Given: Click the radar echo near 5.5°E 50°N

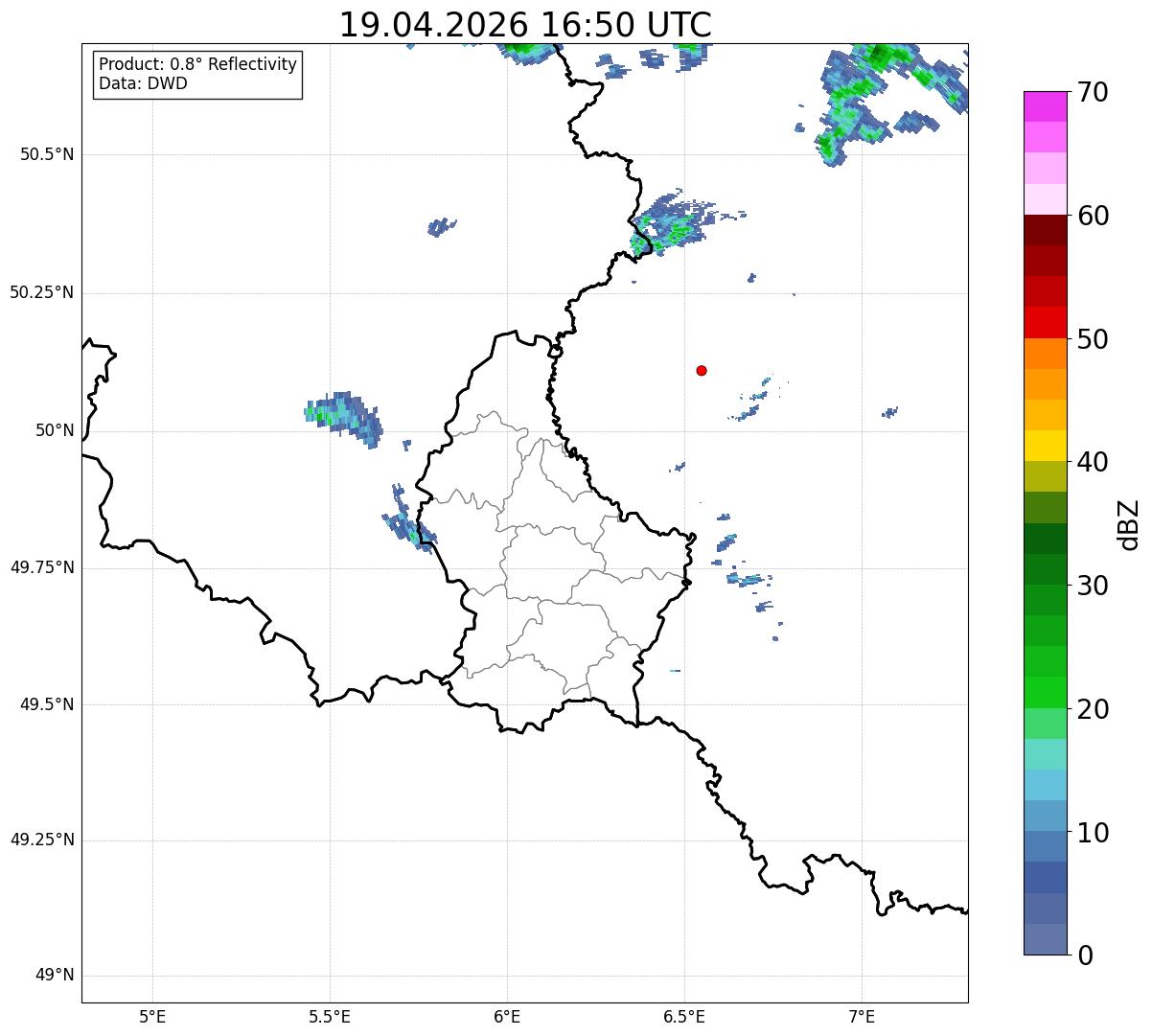Looking at the screenshot, I should (345, 418).
